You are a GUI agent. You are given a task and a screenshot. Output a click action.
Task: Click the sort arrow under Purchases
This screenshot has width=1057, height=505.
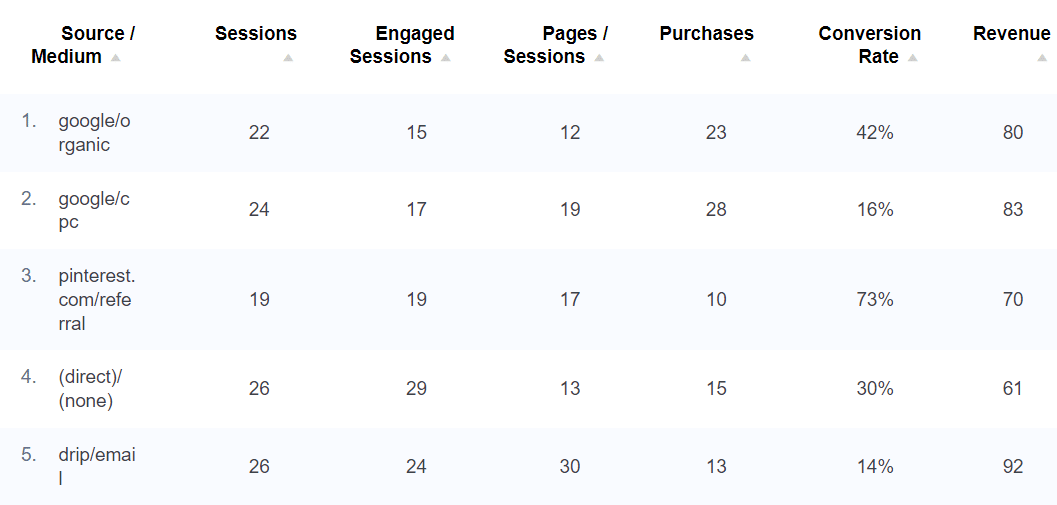(x=745, y=58)
